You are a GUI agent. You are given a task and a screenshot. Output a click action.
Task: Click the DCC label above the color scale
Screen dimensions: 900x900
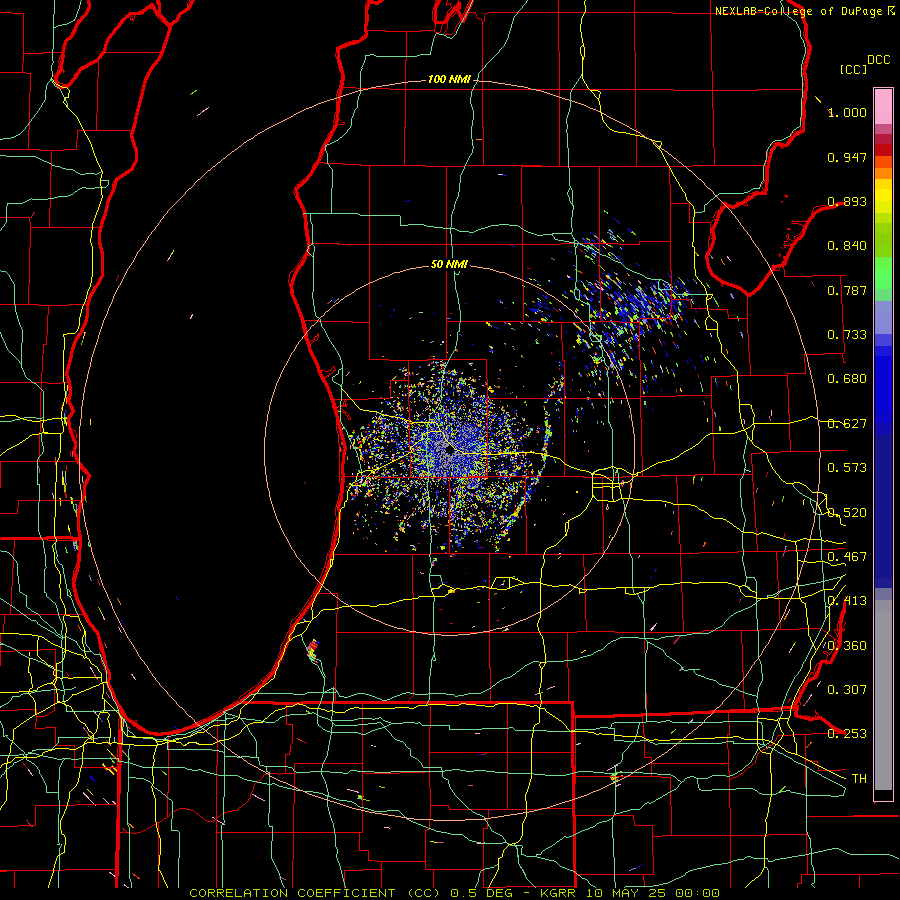coord(878,60)
